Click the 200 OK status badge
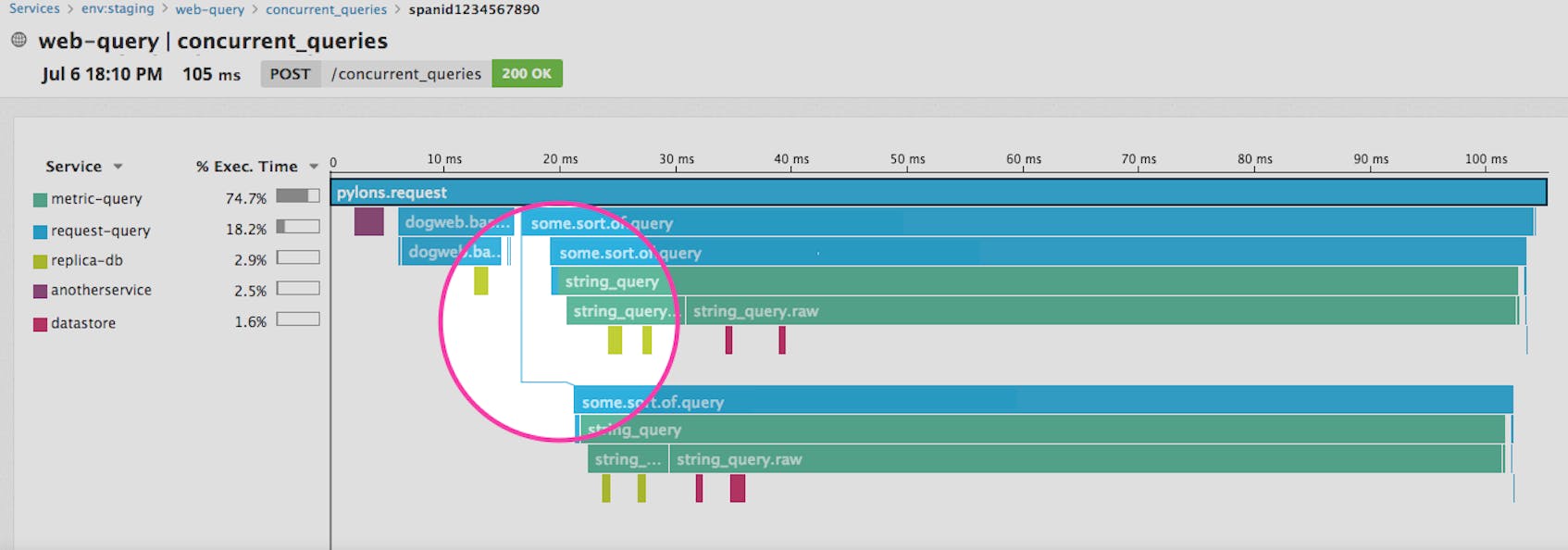Viewport: 1568px width, 550px height. tap(527, 74)
